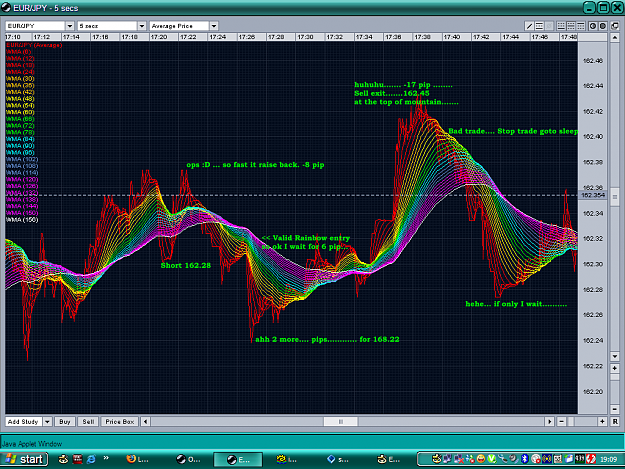Viewport: 625px width, 469px height.
Task: Click the price marker handle beside 162.354
Action: 615,196
